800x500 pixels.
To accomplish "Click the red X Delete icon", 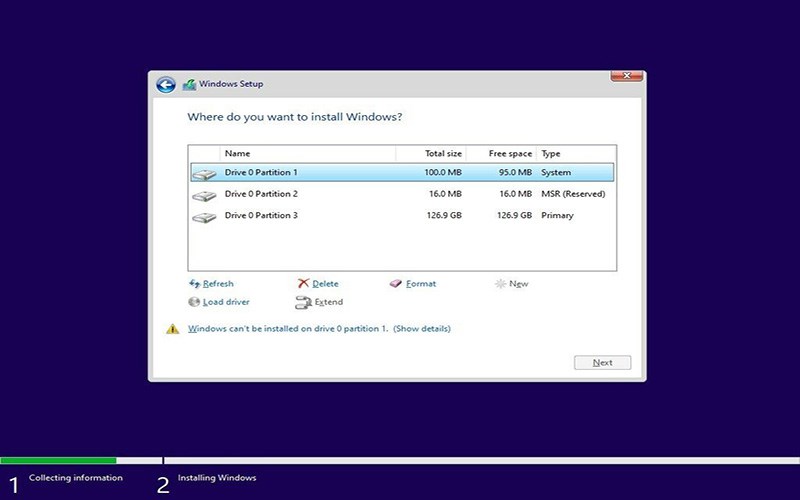I will coord(304,283).
